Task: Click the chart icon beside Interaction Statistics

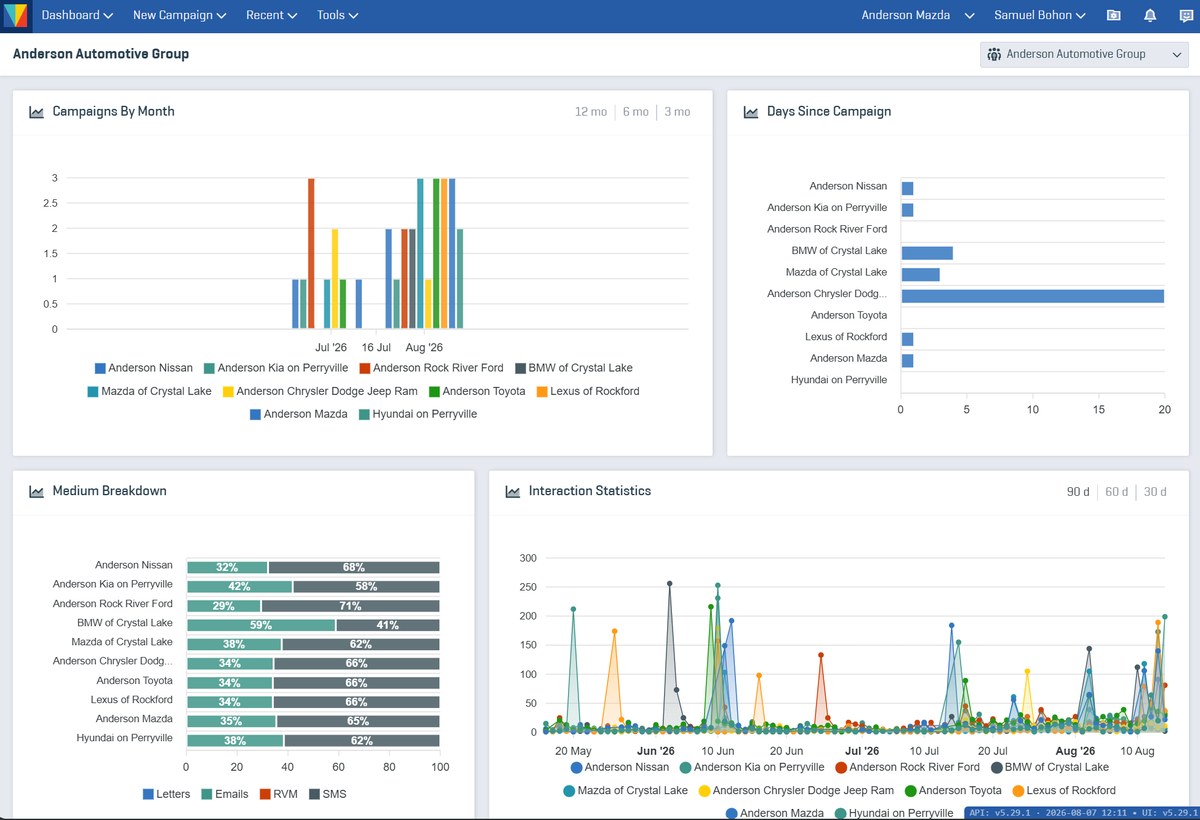Action: tap(513, 491)
